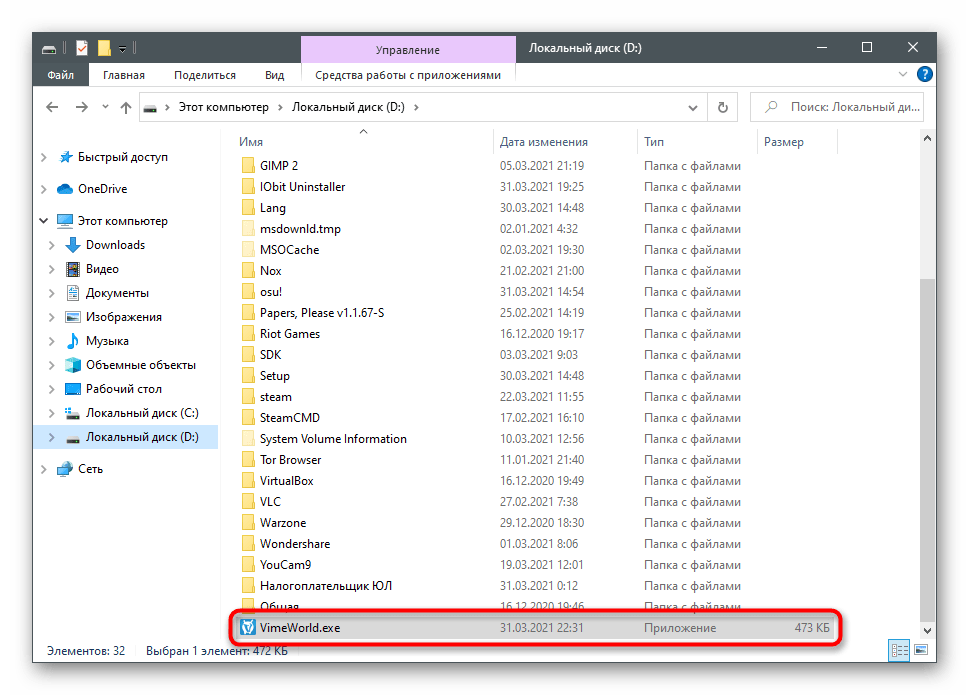The height and width of the screenshot is (695, 969).
Task: Open the quick access toolbar customize arrow
Action: (x=122, y=48)
